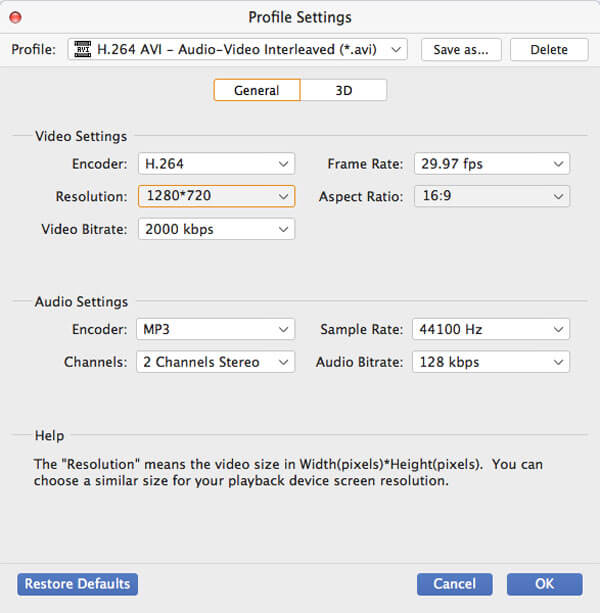
Task: Close the Profile Settings window
Action: [16, 17]
